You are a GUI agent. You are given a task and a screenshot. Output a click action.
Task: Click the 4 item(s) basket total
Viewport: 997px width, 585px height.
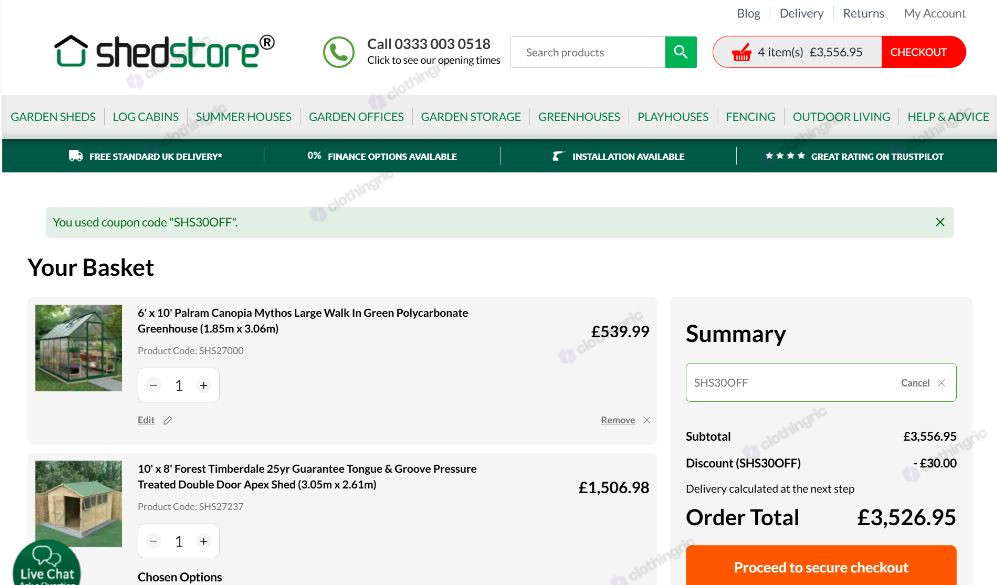(809, 52)
